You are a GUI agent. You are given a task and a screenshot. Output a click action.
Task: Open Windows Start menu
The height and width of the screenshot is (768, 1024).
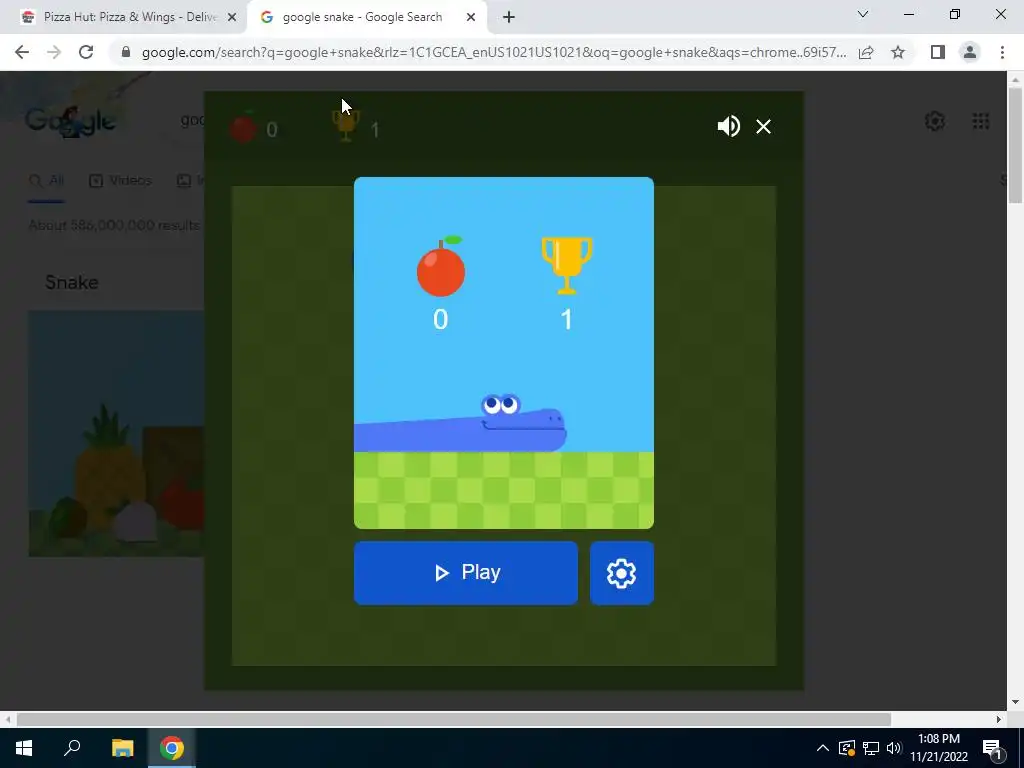(x=24, y=748)
